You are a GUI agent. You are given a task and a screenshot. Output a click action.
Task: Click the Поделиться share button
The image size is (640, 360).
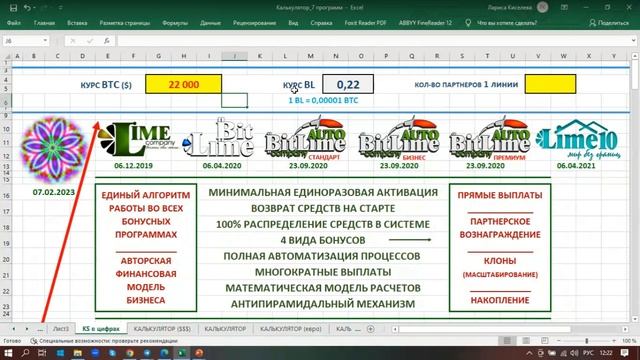pos(609,23)
